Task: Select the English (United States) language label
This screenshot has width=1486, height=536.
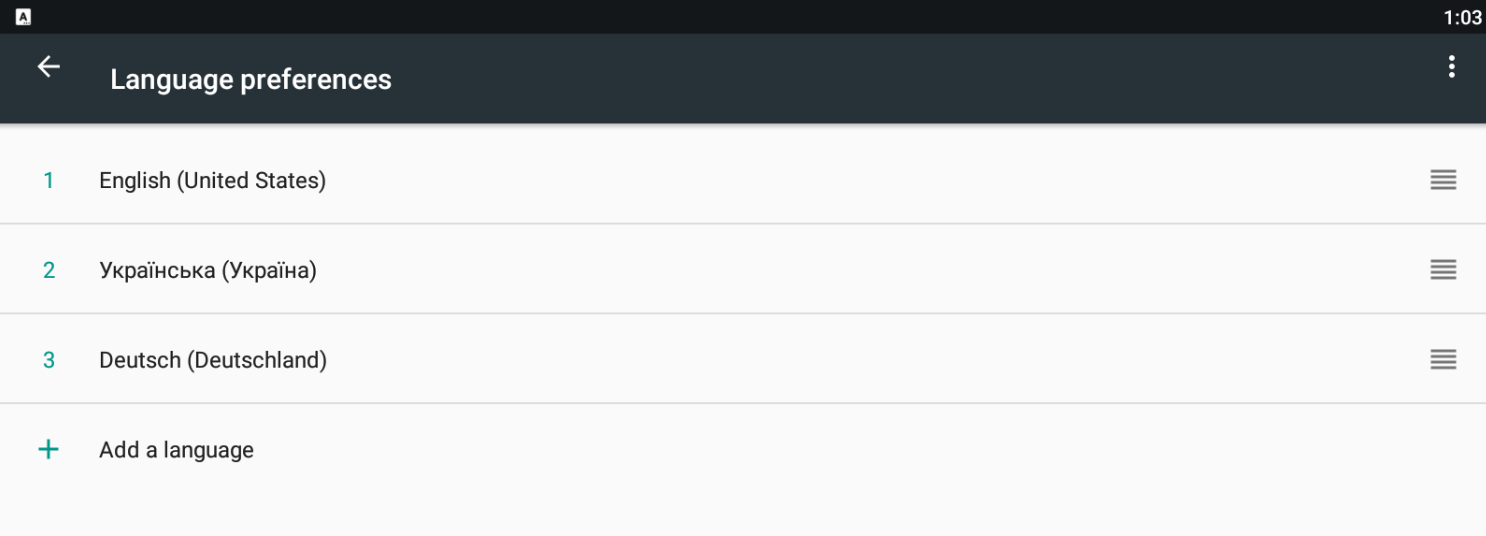Action: (212, 181)
